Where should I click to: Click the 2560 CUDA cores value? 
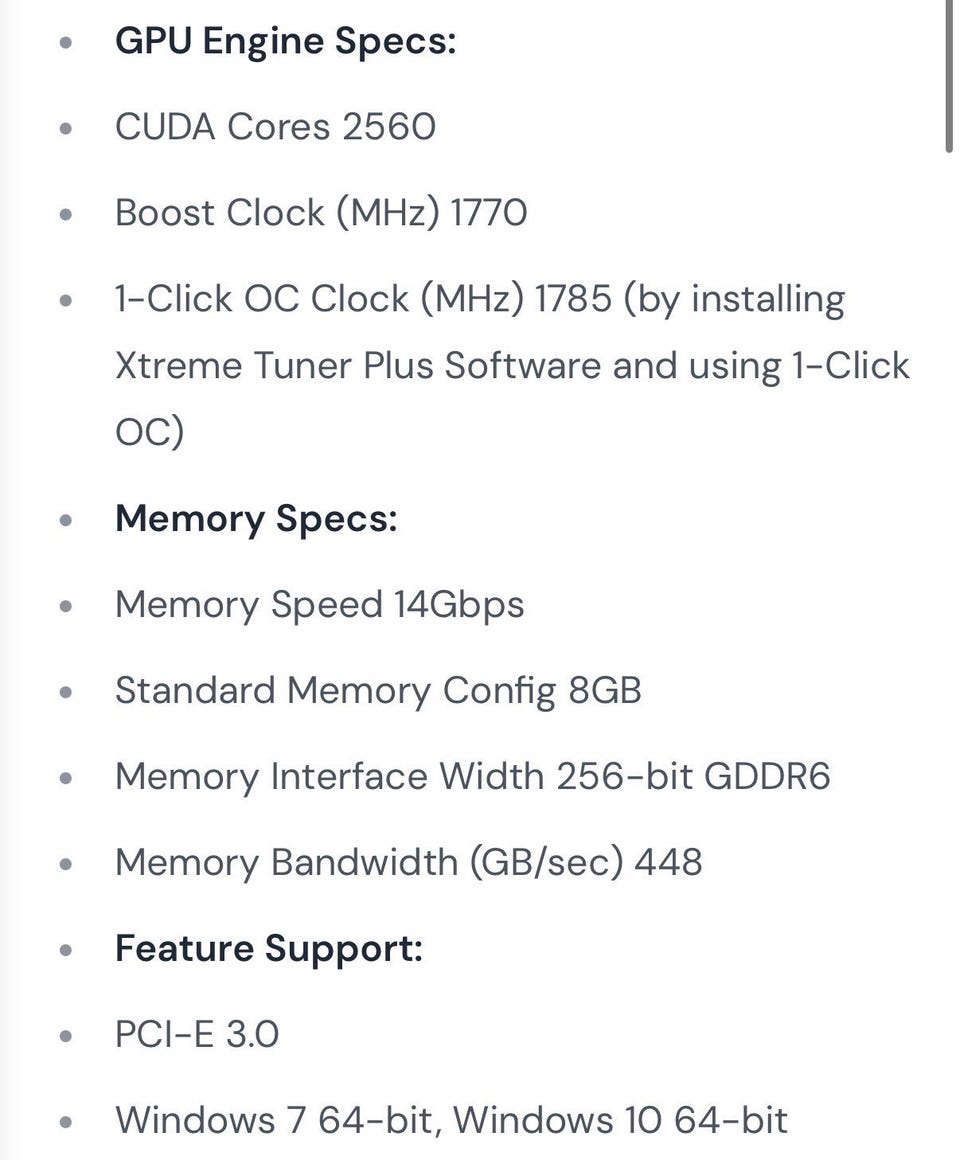pos(389,127)
